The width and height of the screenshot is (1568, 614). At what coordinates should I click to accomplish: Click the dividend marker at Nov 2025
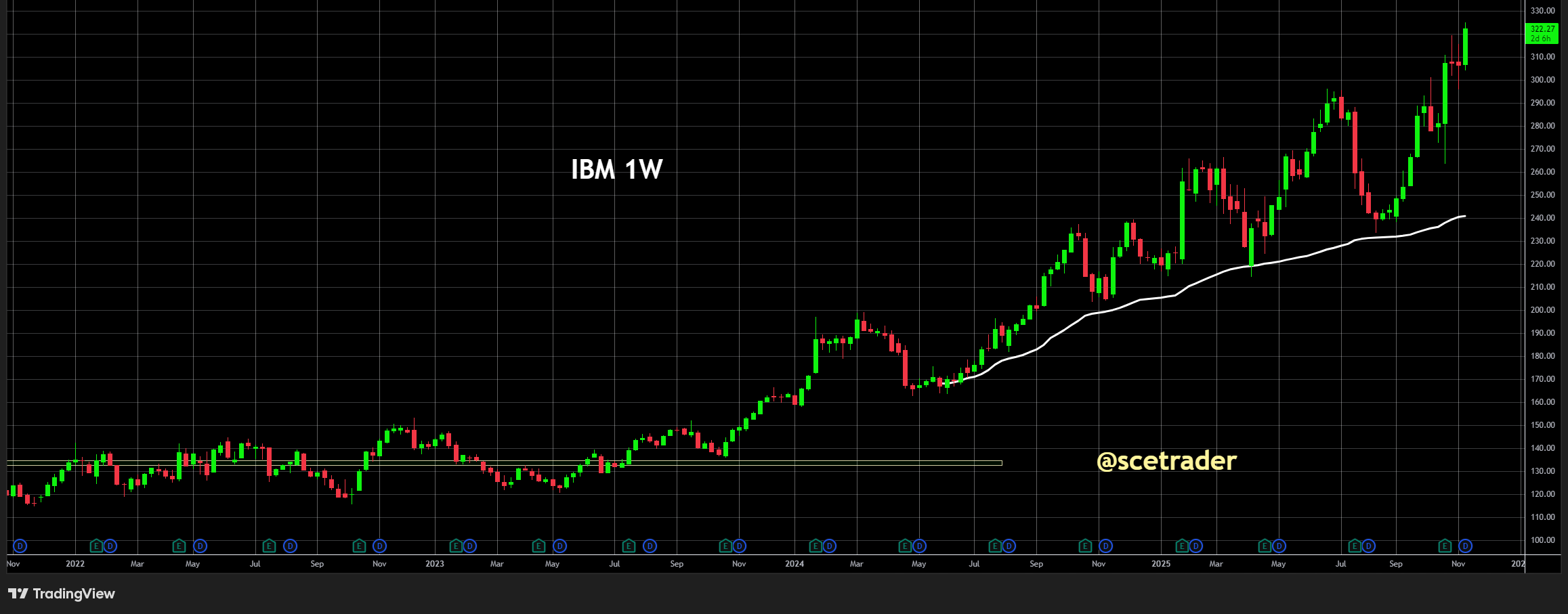tap(1465, 546)
